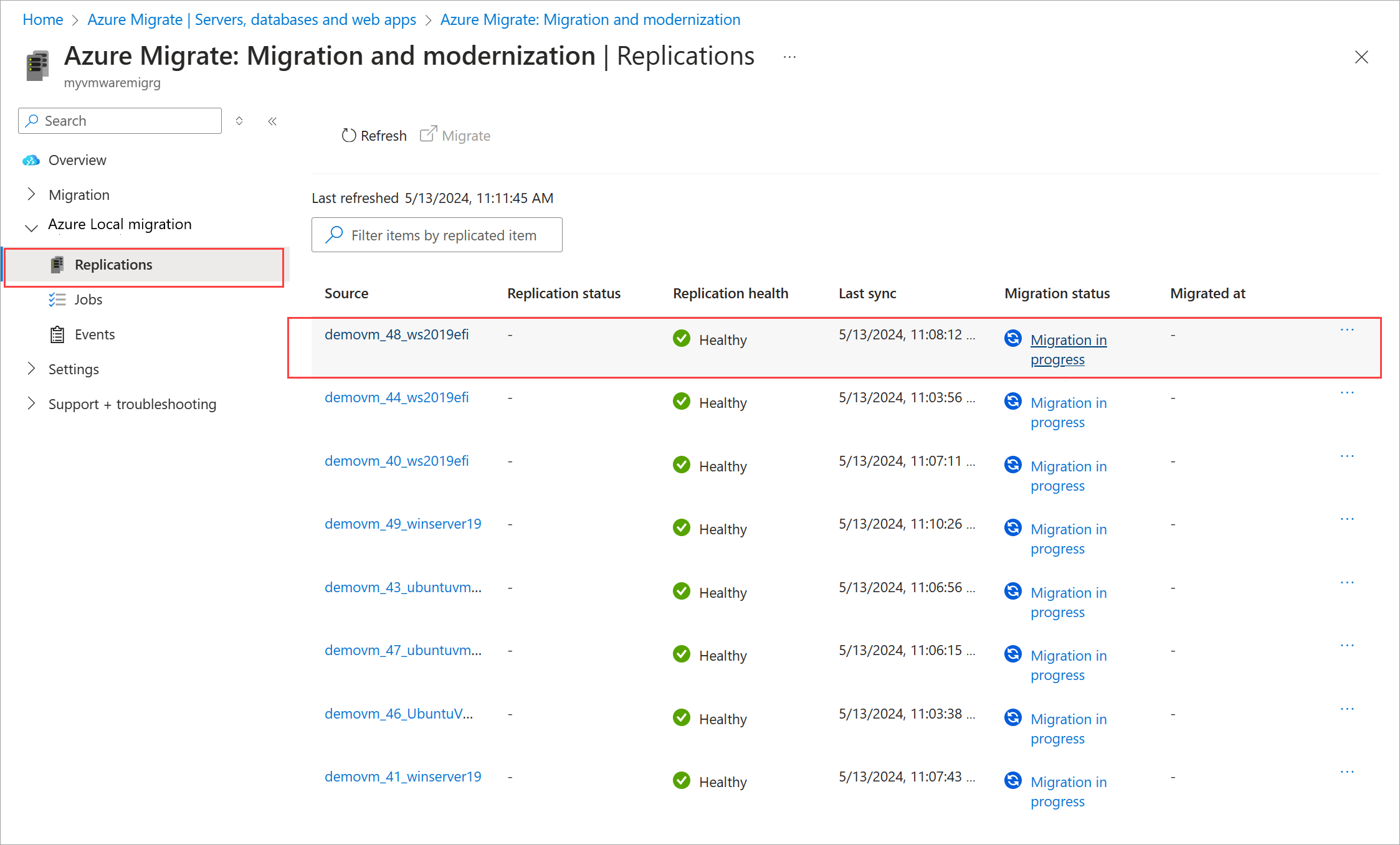Open more options for demovm_48_ws2019efi row
This screenshot has height=845, width=1400.
click(1347, 330)
